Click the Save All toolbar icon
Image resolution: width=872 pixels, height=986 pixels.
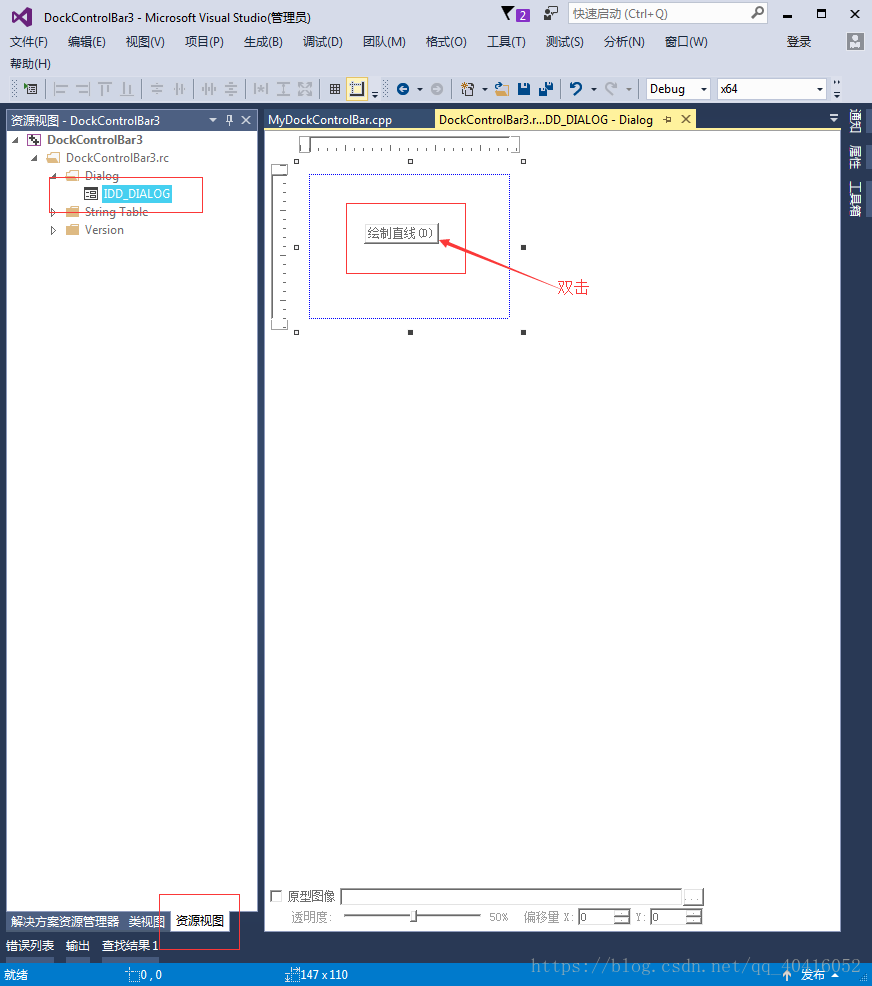click(546, 89)
